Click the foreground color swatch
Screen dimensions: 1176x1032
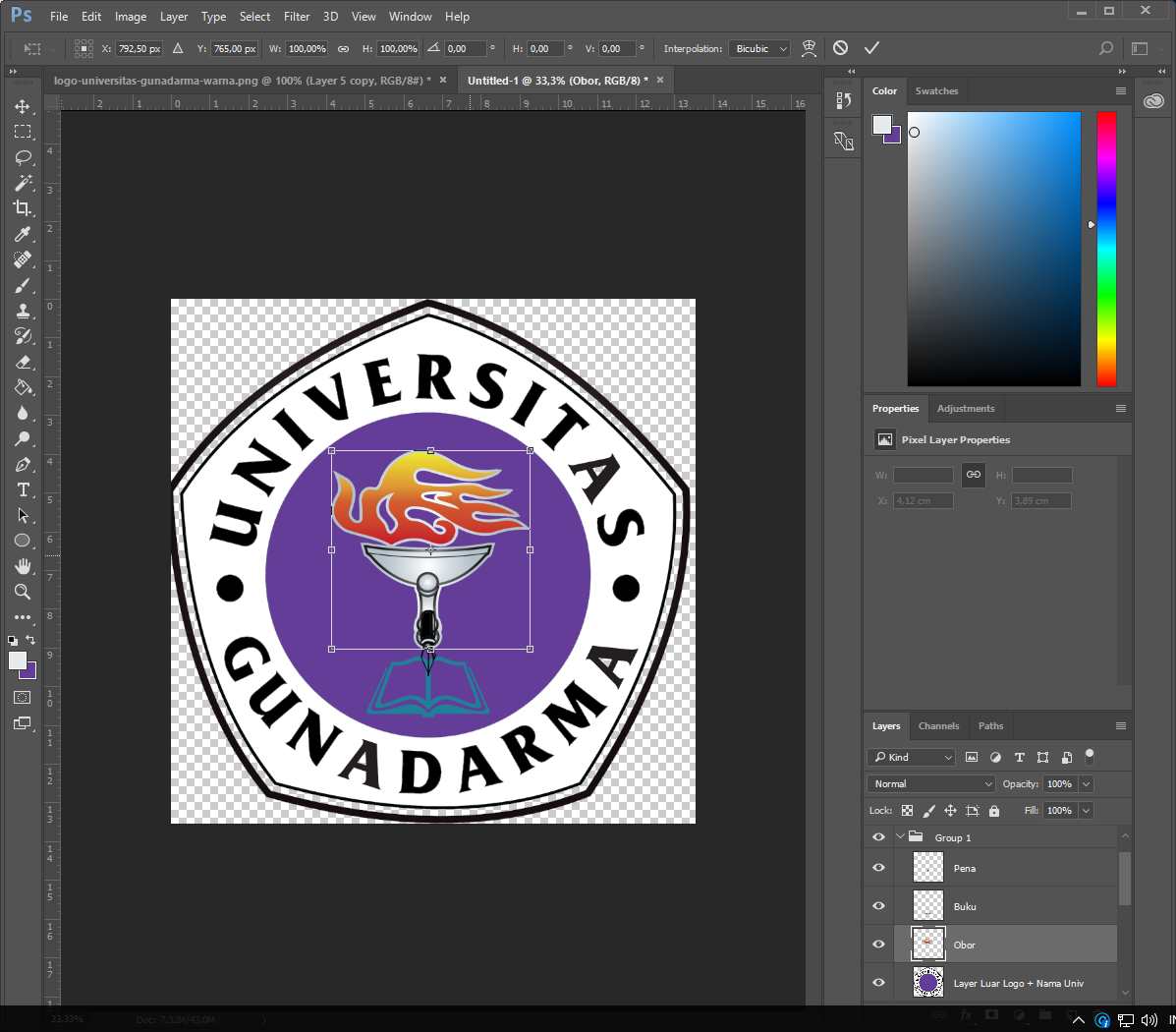point(18,659)
